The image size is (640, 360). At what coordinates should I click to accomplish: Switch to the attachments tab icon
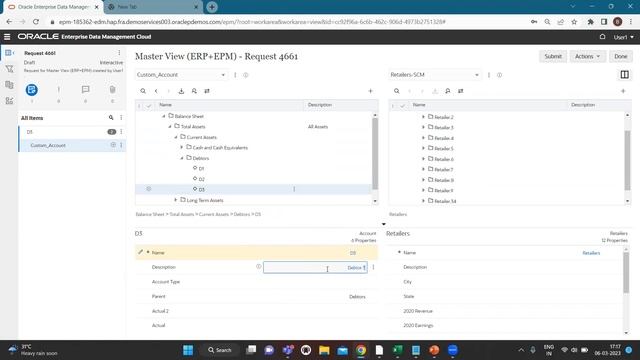112,89
